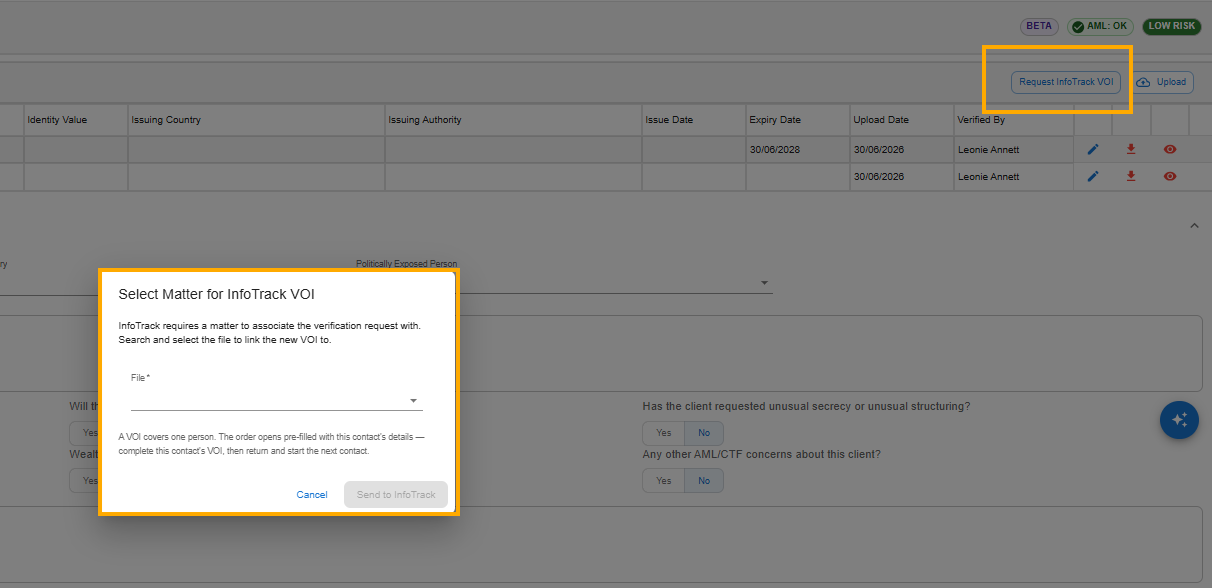
Task: Download document row expiring 30/06/2028
Action: (1131, 149)
